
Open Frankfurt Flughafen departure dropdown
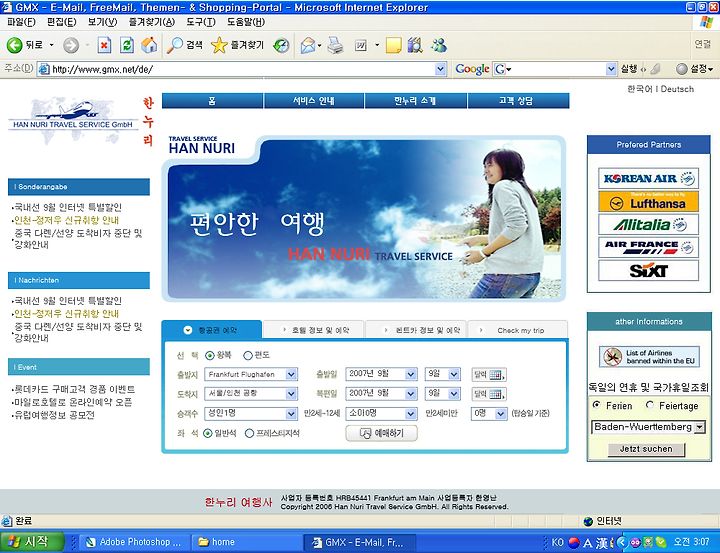click(x=251, y=375)
